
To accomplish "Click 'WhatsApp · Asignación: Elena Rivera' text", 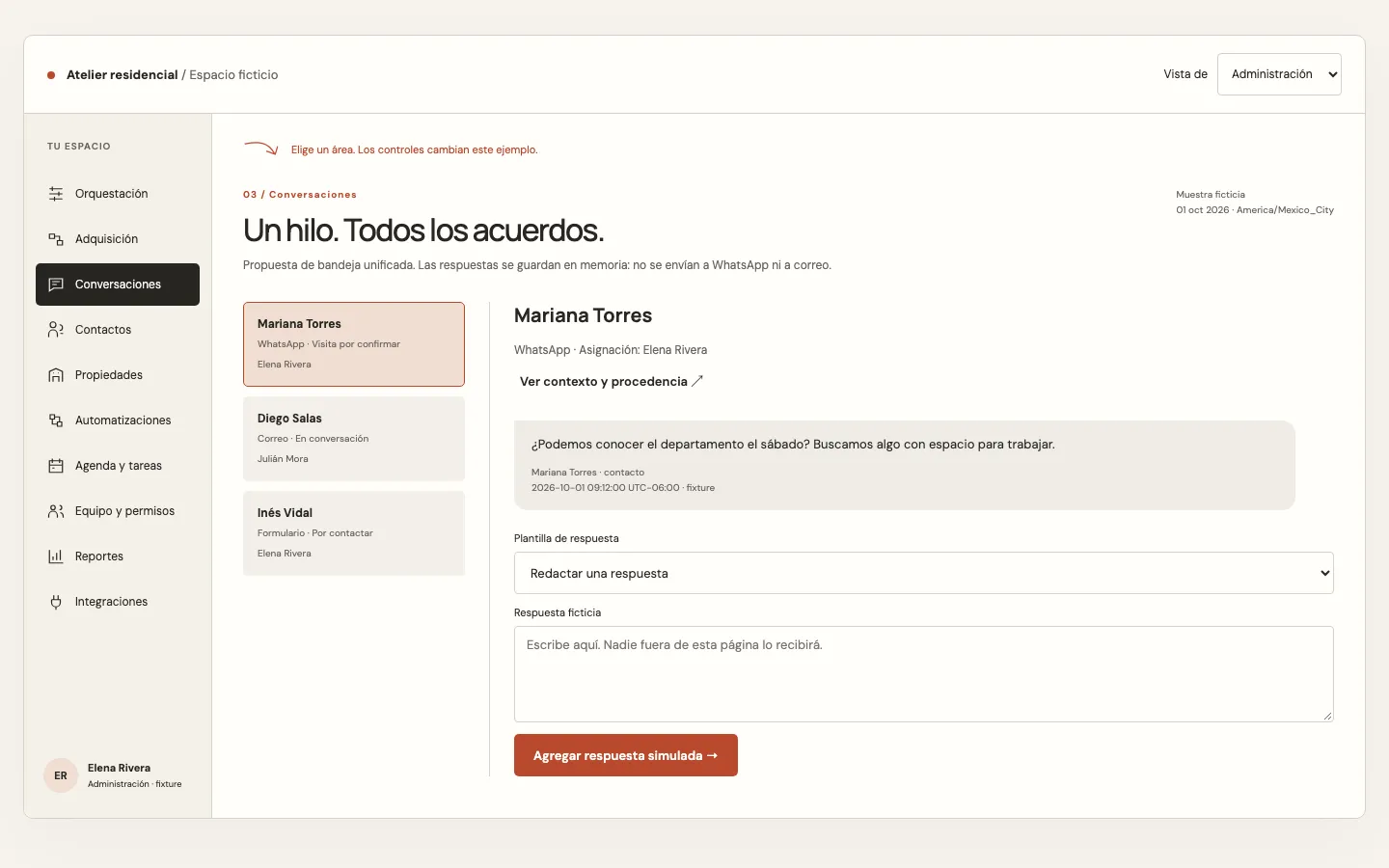I will click(611, 350).
